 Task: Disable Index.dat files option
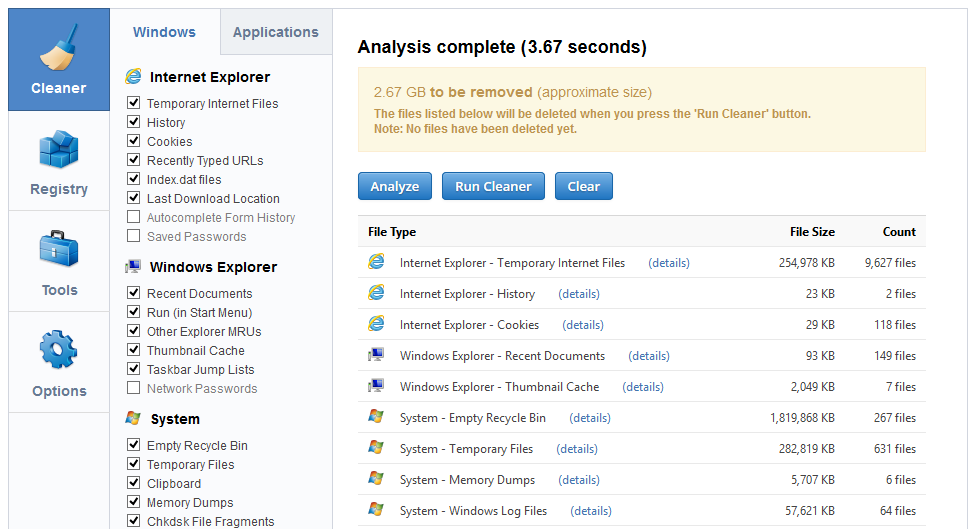point(133,179)
